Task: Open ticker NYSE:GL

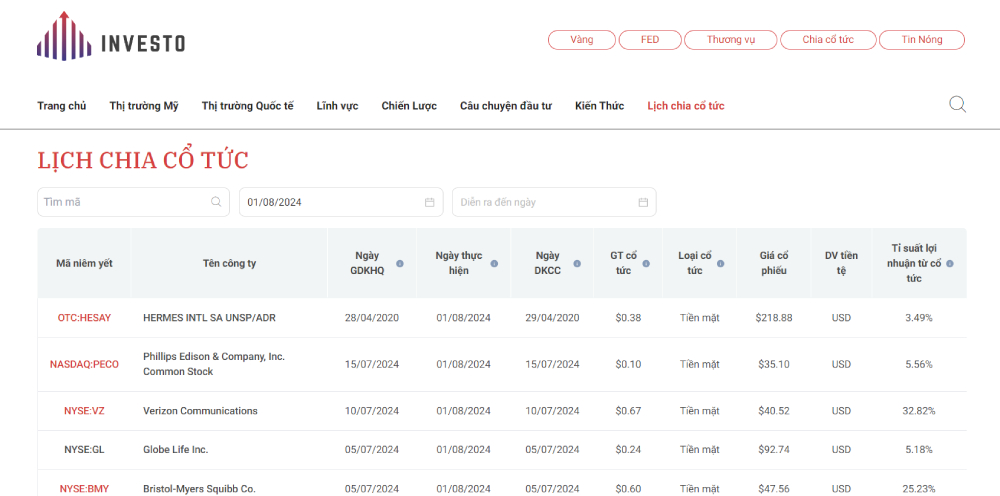Action: 84,449
